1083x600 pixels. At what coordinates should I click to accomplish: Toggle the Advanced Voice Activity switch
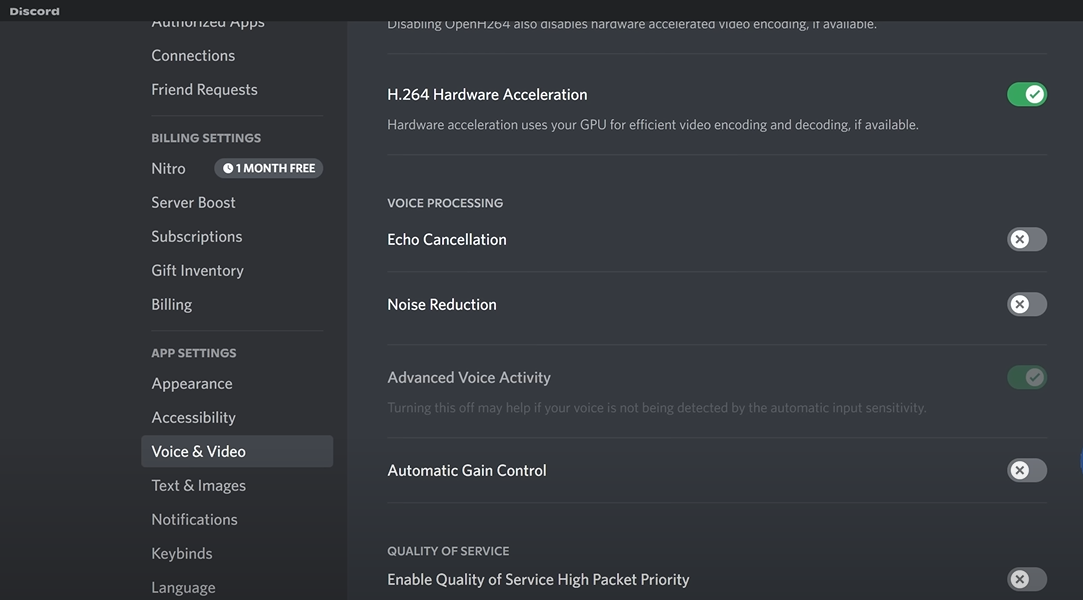click(1026, 378)
